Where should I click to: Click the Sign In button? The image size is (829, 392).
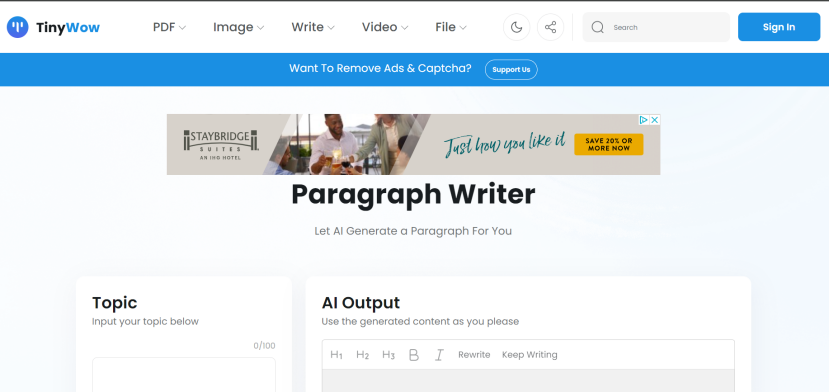779,27
